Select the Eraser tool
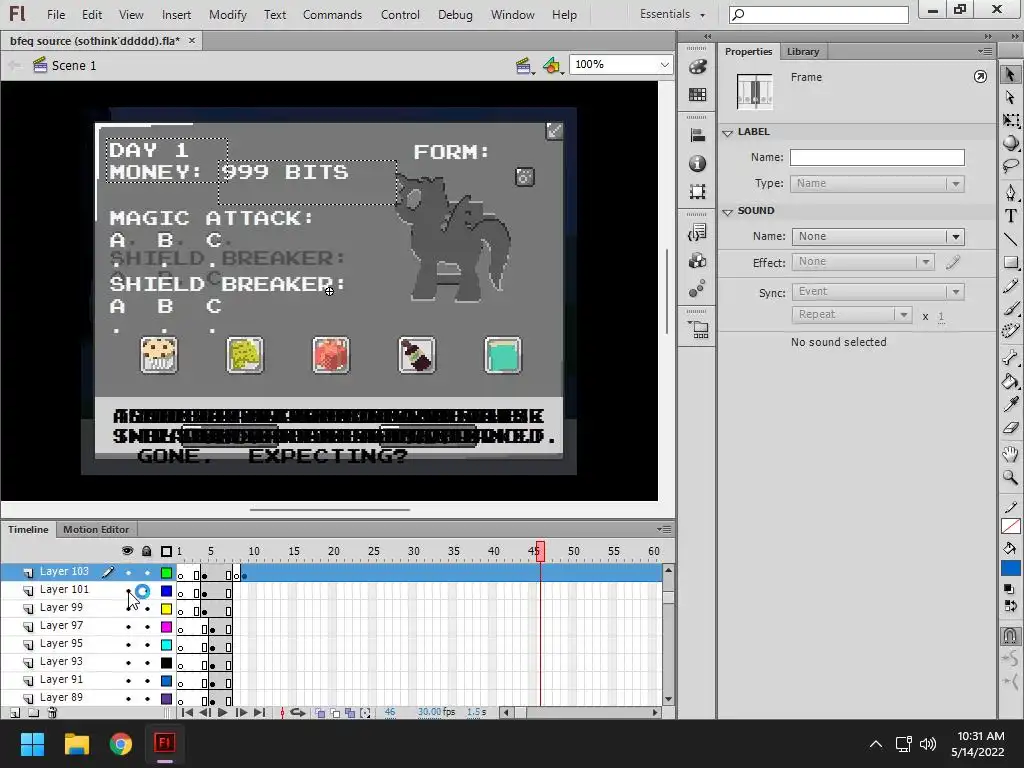 click(x=1010, y=427)
